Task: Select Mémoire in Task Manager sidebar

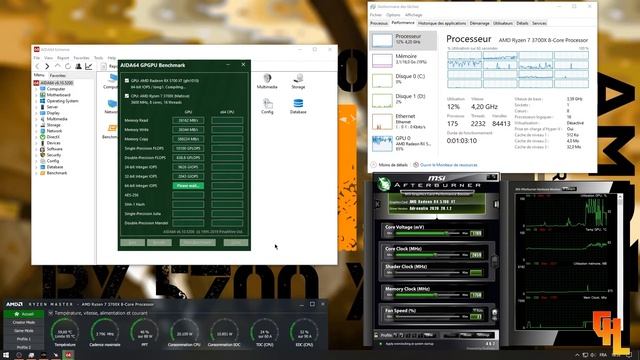Action: tap(403, 60)
